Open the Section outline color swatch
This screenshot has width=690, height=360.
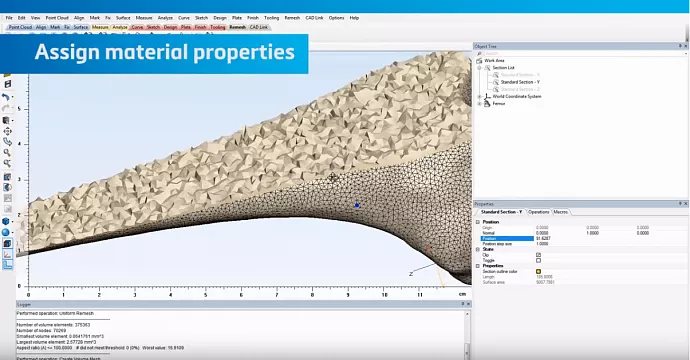[x=539, y=272]
